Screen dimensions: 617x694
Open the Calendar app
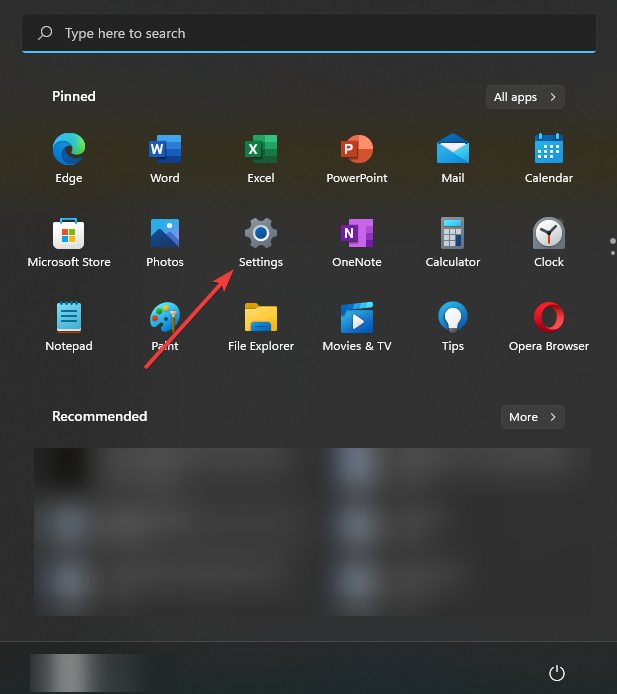549,148
